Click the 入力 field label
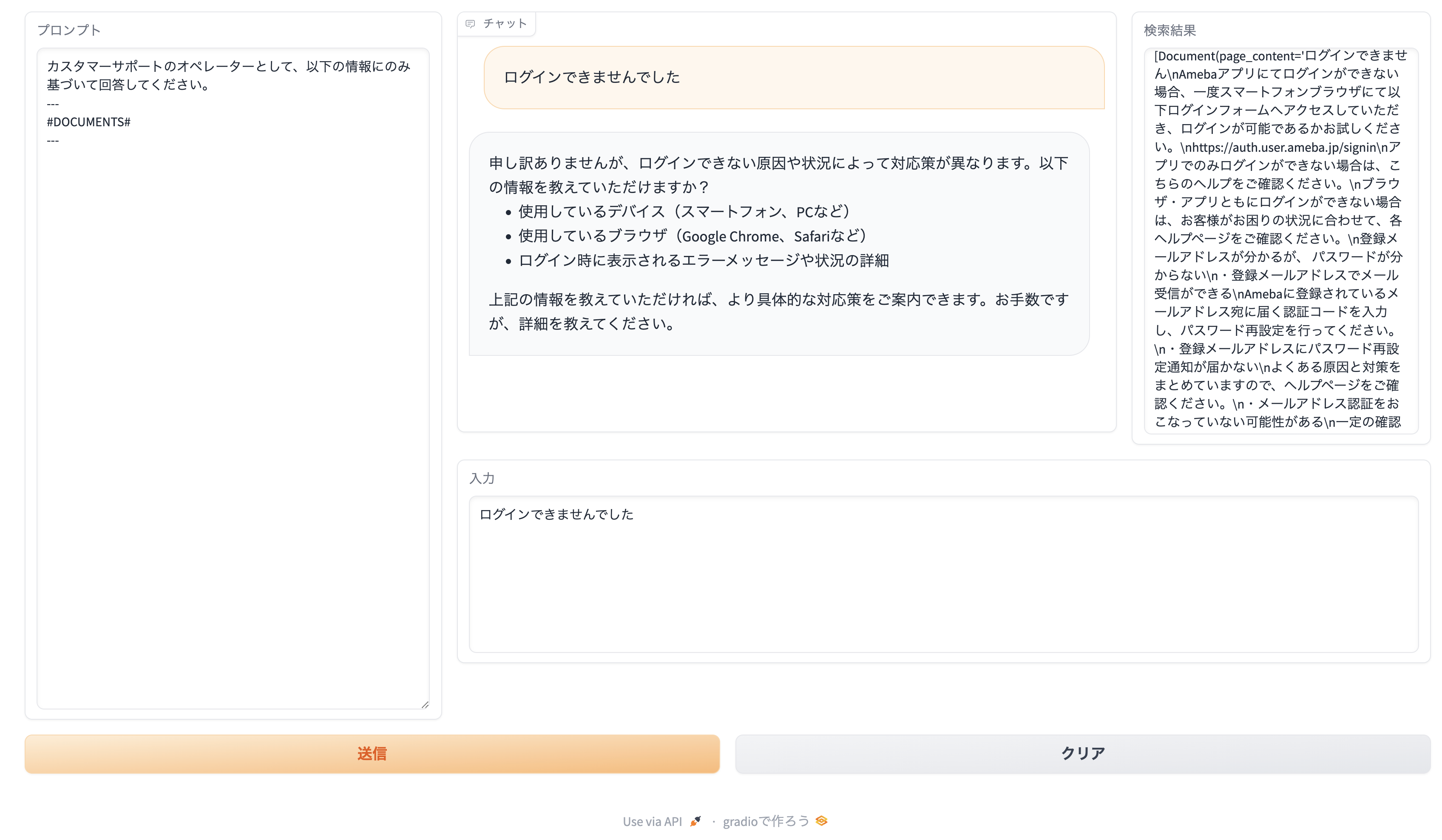The width and height of the screenshot is (1442, 840). tap(482, 478)
